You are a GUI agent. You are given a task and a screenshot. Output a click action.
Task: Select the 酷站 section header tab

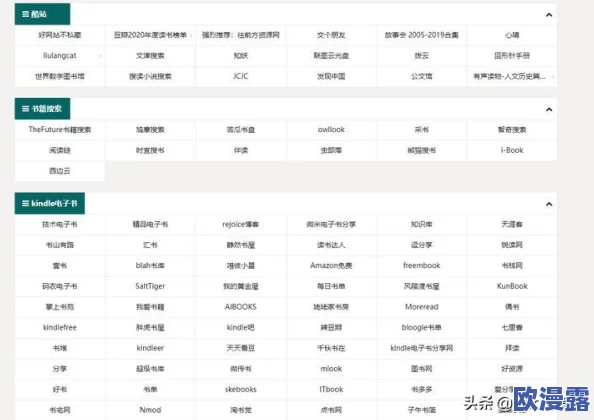(x=42, y=14)
